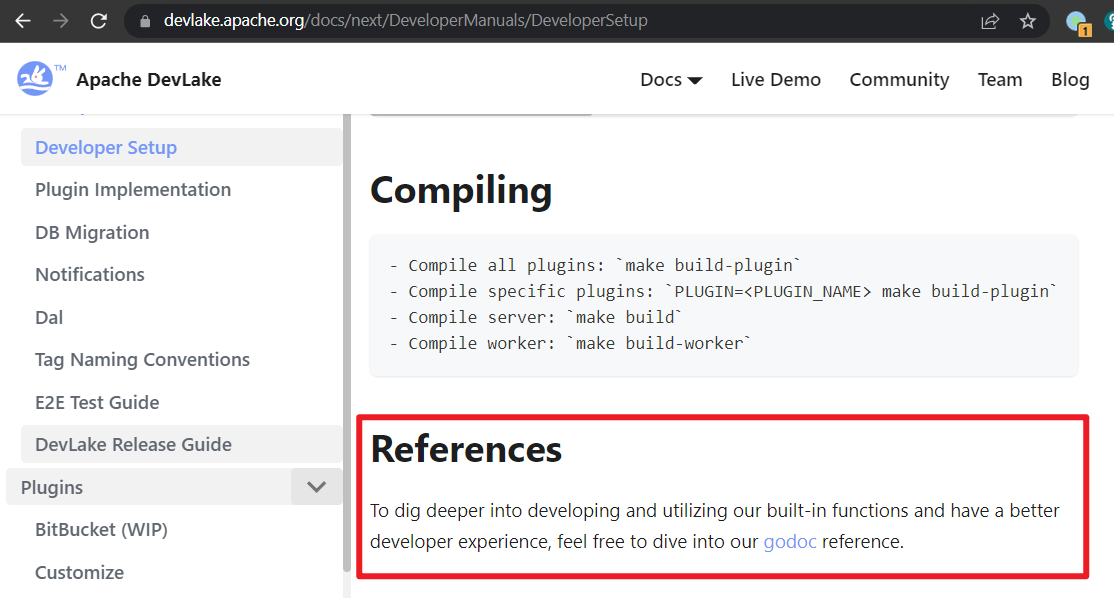Collapse the Plugins section chevron
1114x598 pixels.
pyautogui.click(x=316, y=487)
